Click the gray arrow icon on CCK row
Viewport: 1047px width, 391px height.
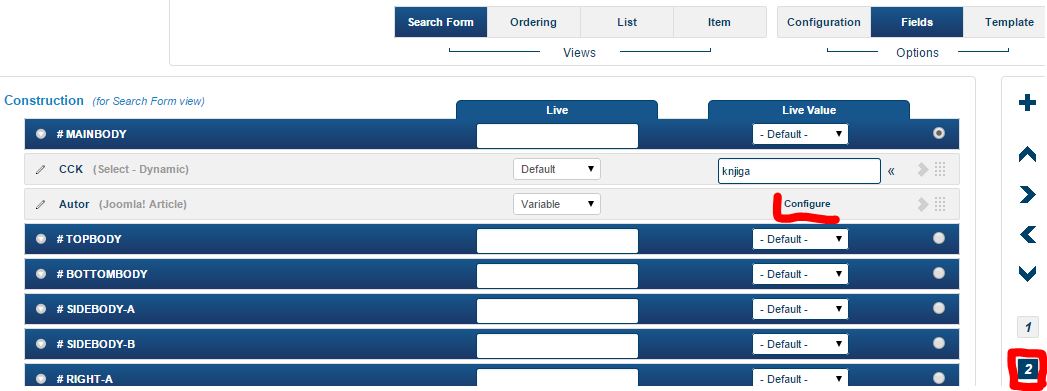pos(923,169)
